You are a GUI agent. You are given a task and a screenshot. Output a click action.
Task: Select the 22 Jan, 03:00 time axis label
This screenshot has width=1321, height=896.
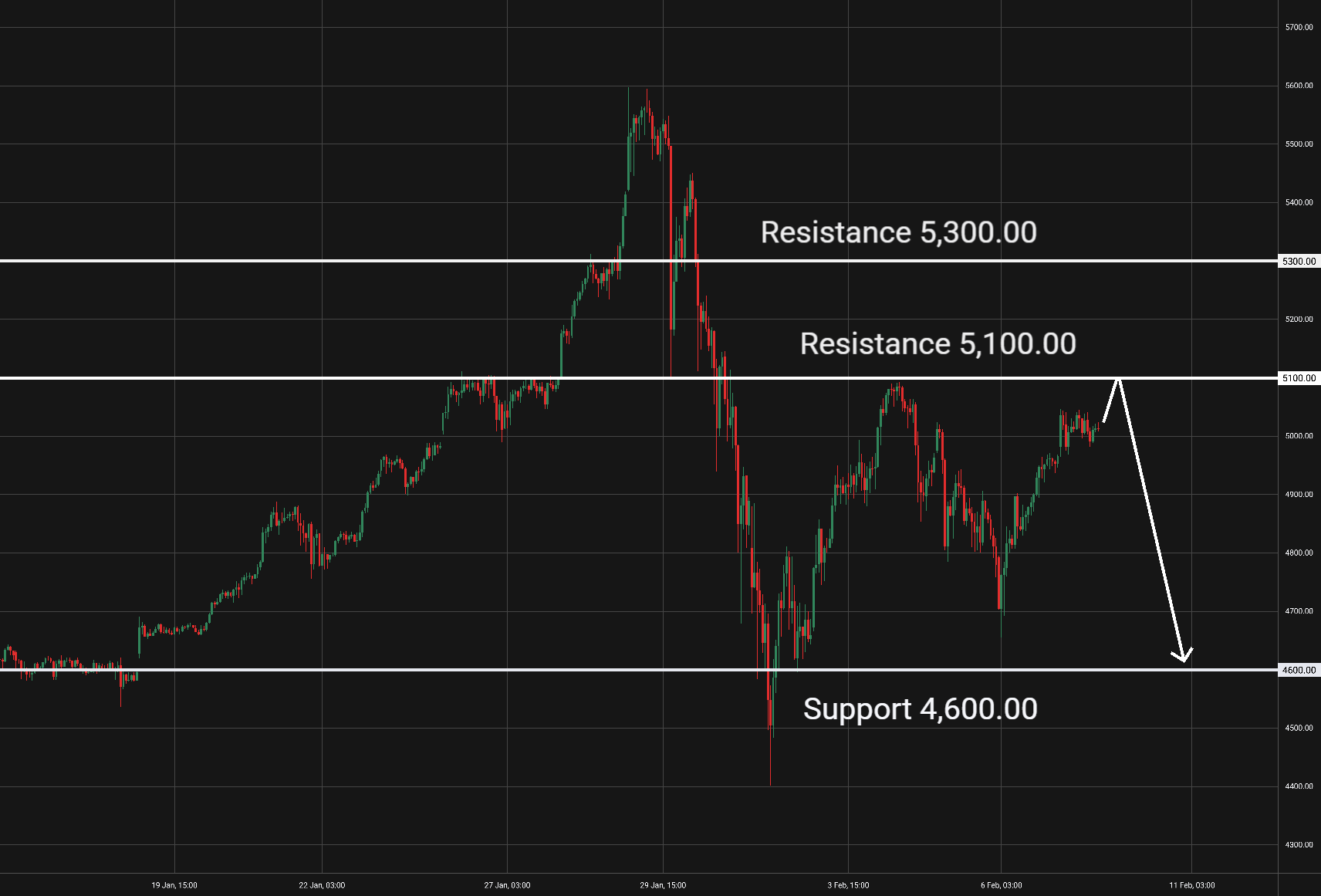(x=322, y=885)
